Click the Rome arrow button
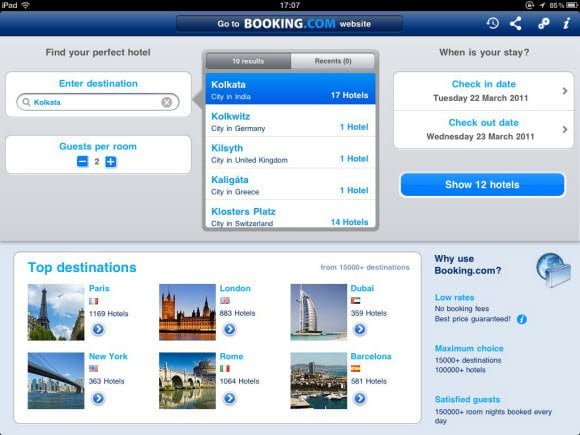580x435 pixels. [229, 398]
